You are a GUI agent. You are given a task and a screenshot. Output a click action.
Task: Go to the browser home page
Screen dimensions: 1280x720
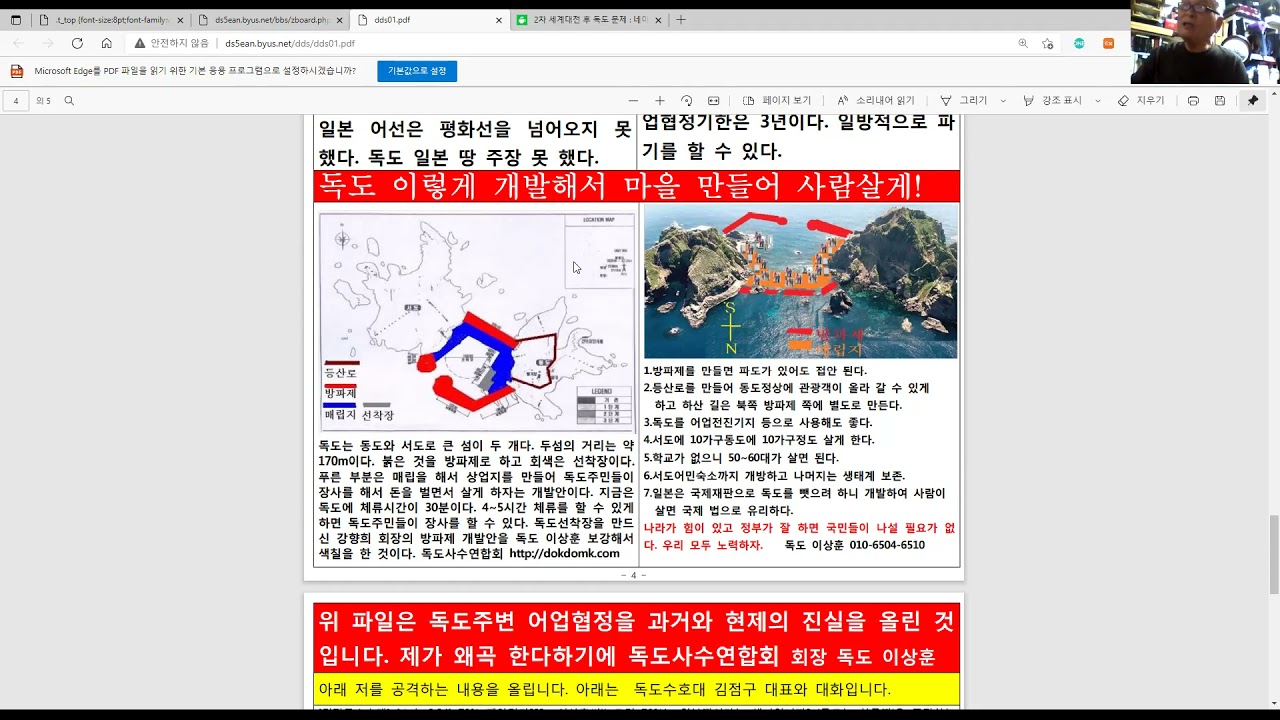tap(106, 43)
